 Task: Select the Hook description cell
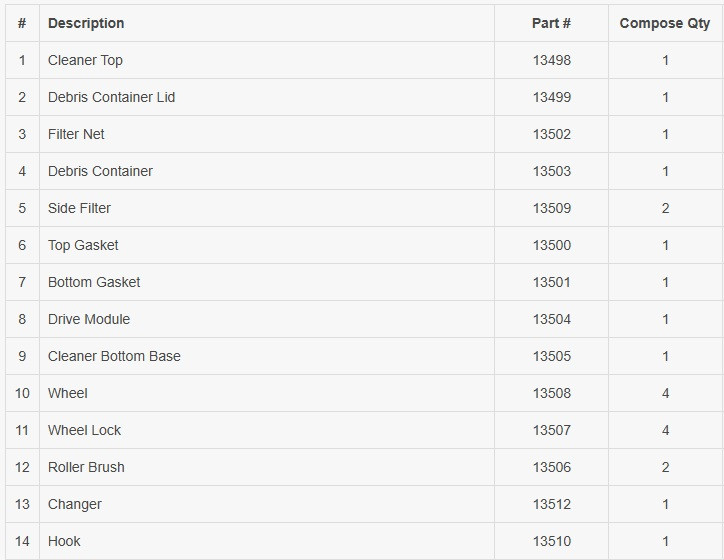64,541
